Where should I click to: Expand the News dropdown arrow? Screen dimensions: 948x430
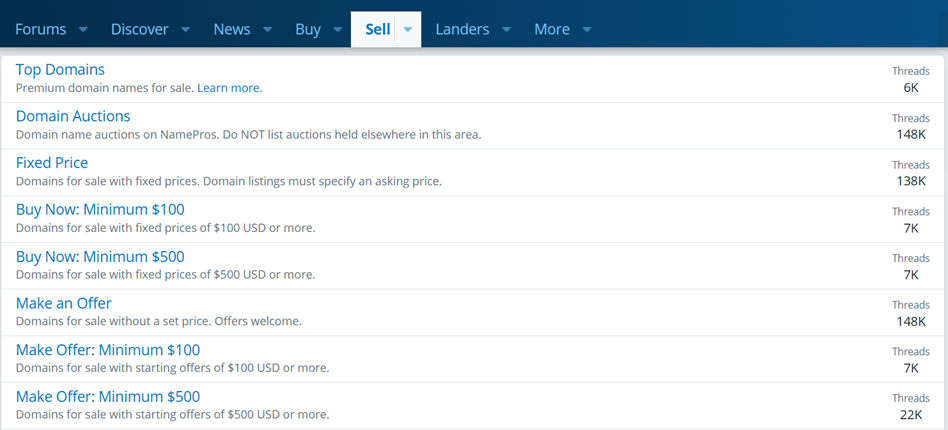(x=267, y=29)
